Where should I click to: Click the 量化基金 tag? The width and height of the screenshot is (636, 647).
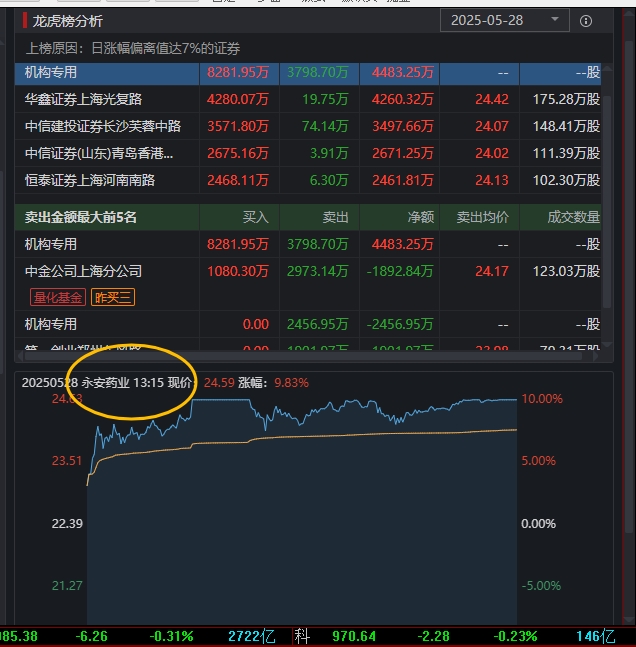58,297
